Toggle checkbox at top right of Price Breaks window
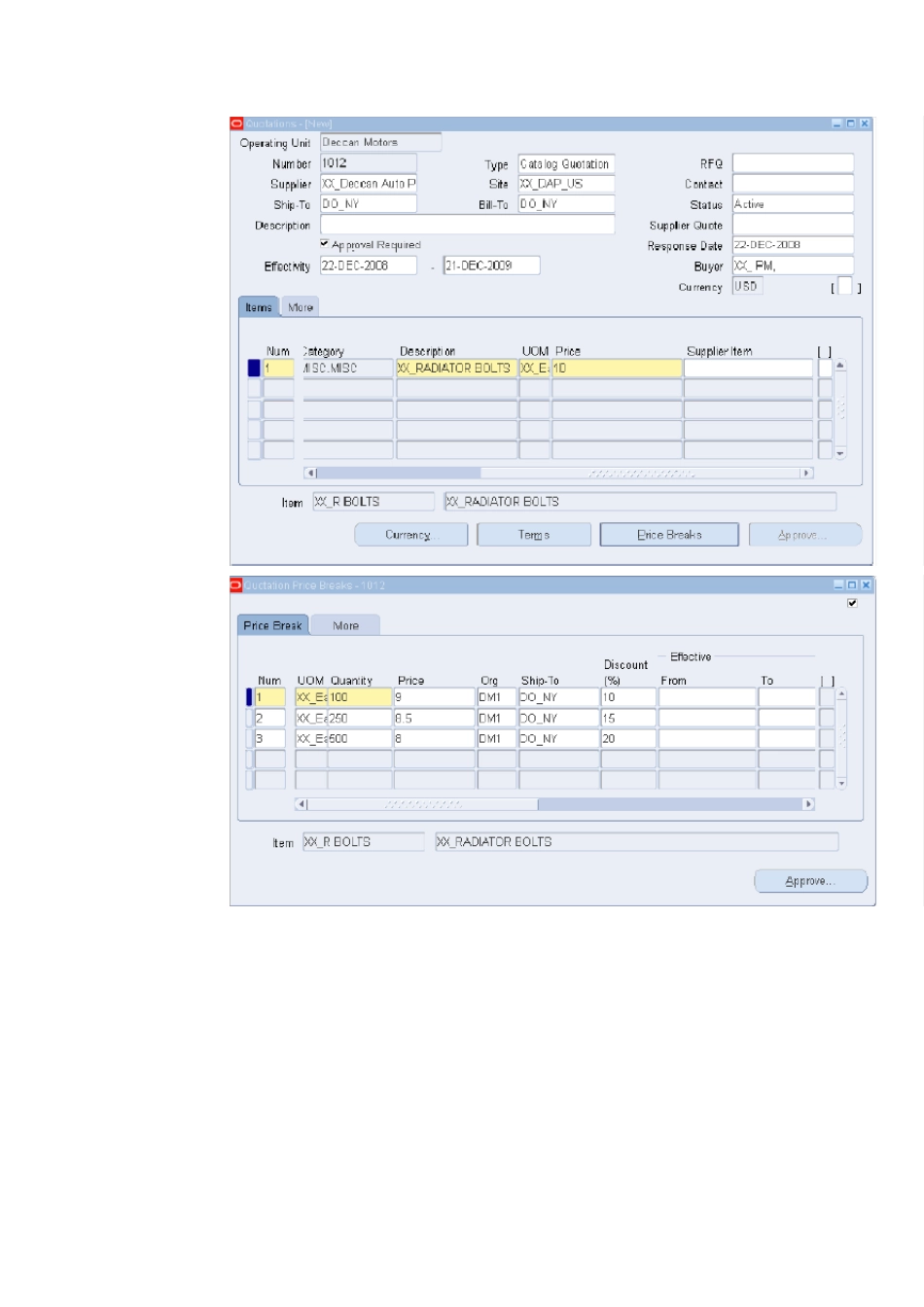924x1307 pixels. click(852, 603)
